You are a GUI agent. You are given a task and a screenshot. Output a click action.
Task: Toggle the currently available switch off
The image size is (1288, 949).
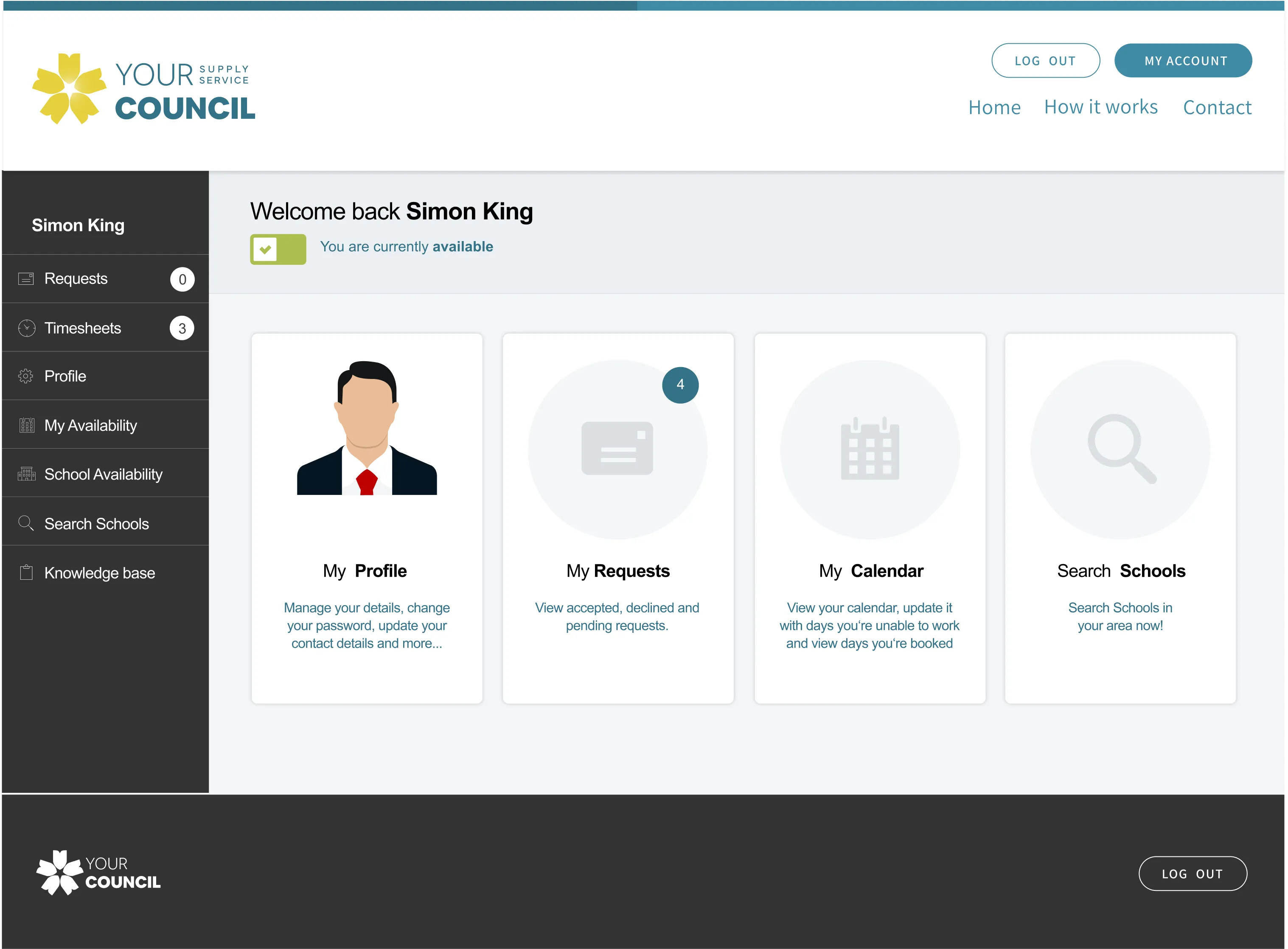[278, 249]
